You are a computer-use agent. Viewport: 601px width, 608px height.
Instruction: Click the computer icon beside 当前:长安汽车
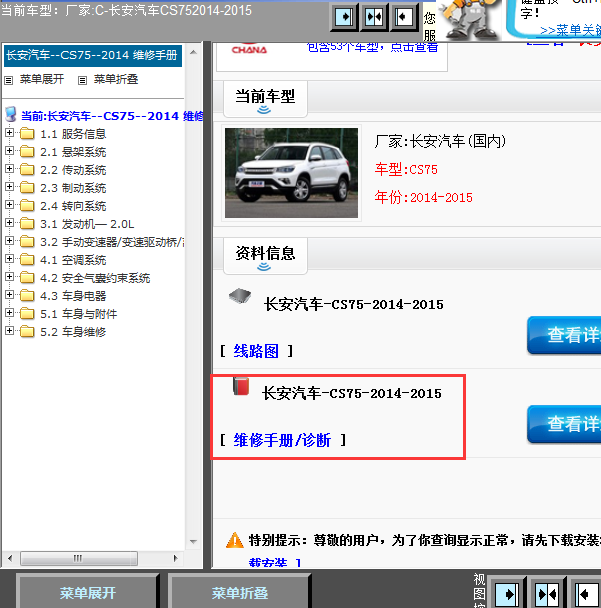(11, 114)
